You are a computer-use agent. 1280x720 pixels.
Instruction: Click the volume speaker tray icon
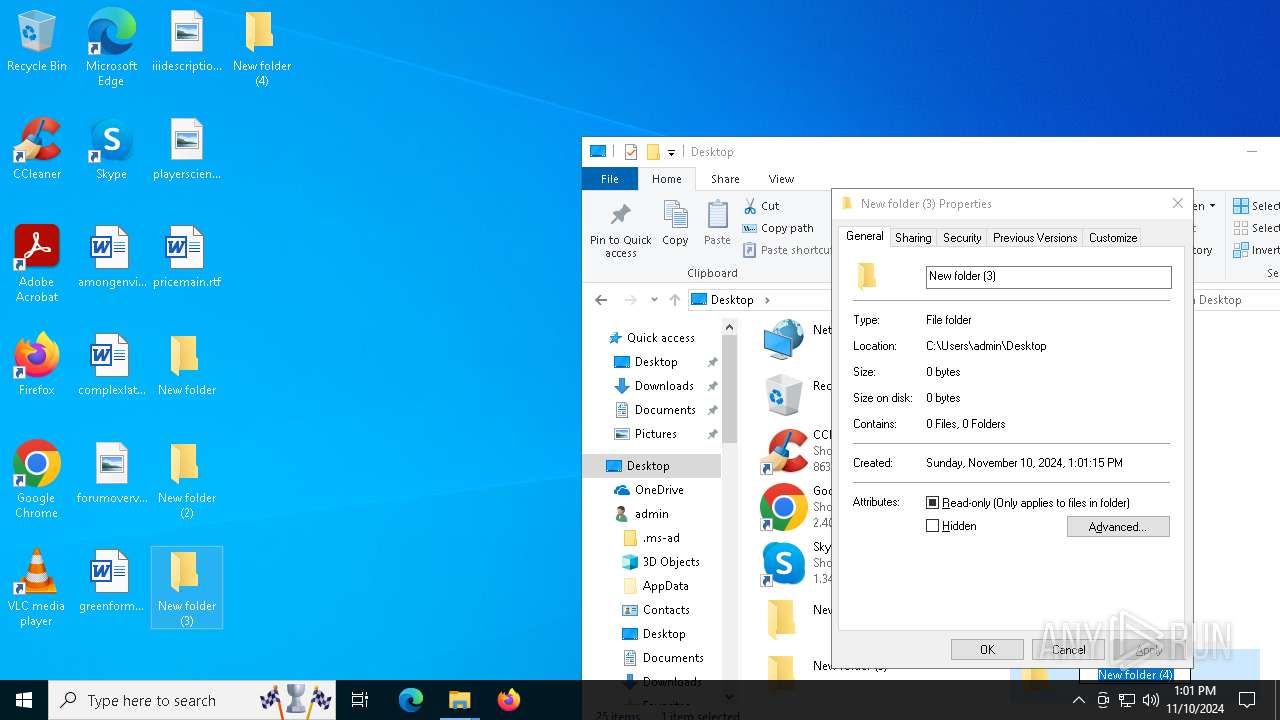1151,700
